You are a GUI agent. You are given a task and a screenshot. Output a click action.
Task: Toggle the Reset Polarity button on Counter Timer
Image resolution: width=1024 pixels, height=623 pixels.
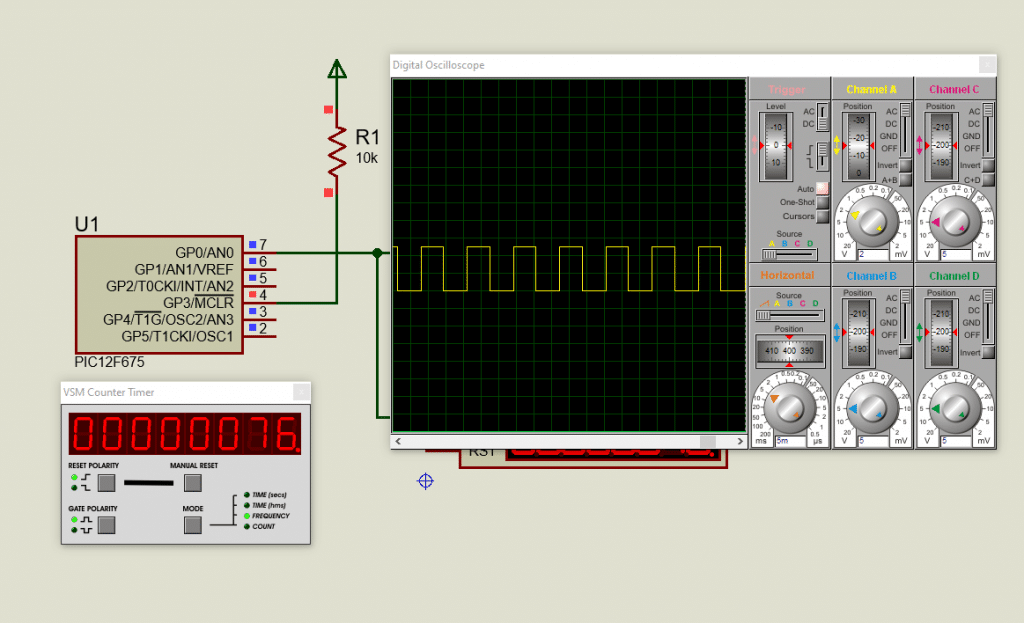tap(106, 483)
